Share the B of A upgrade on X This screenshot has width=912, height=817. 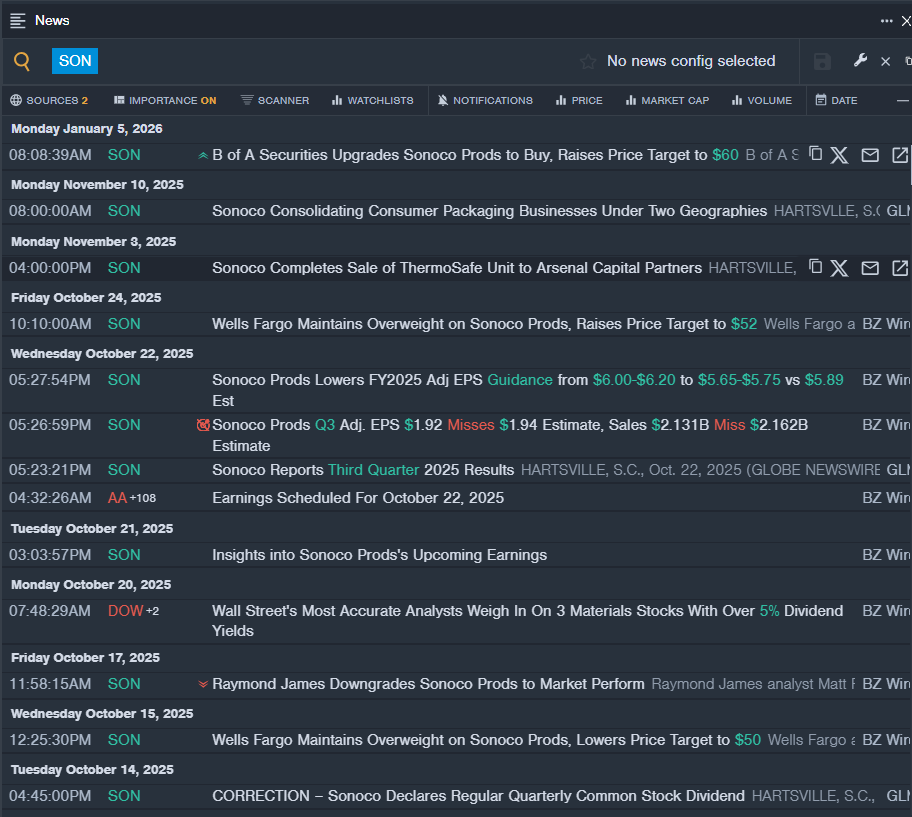click(839, 155)
